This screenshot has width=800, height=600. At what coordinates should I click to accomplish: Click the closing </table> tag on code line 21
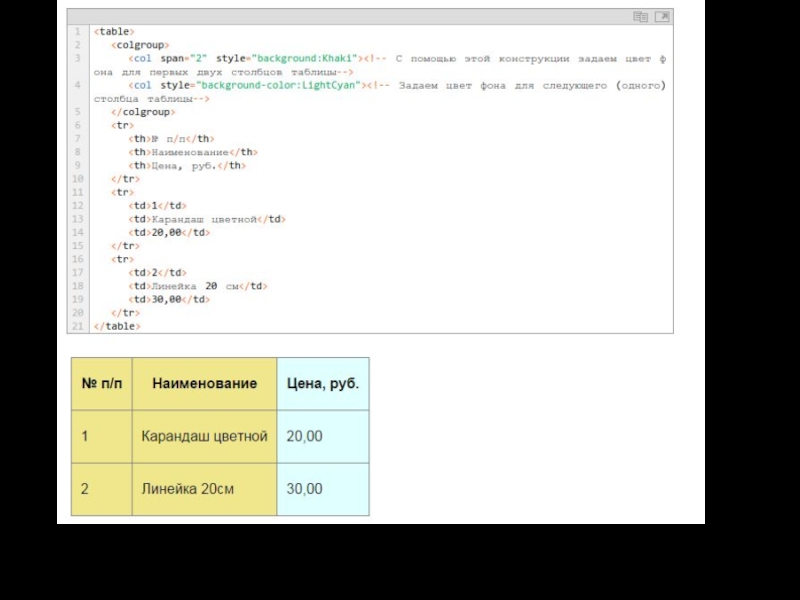(117, 326)
